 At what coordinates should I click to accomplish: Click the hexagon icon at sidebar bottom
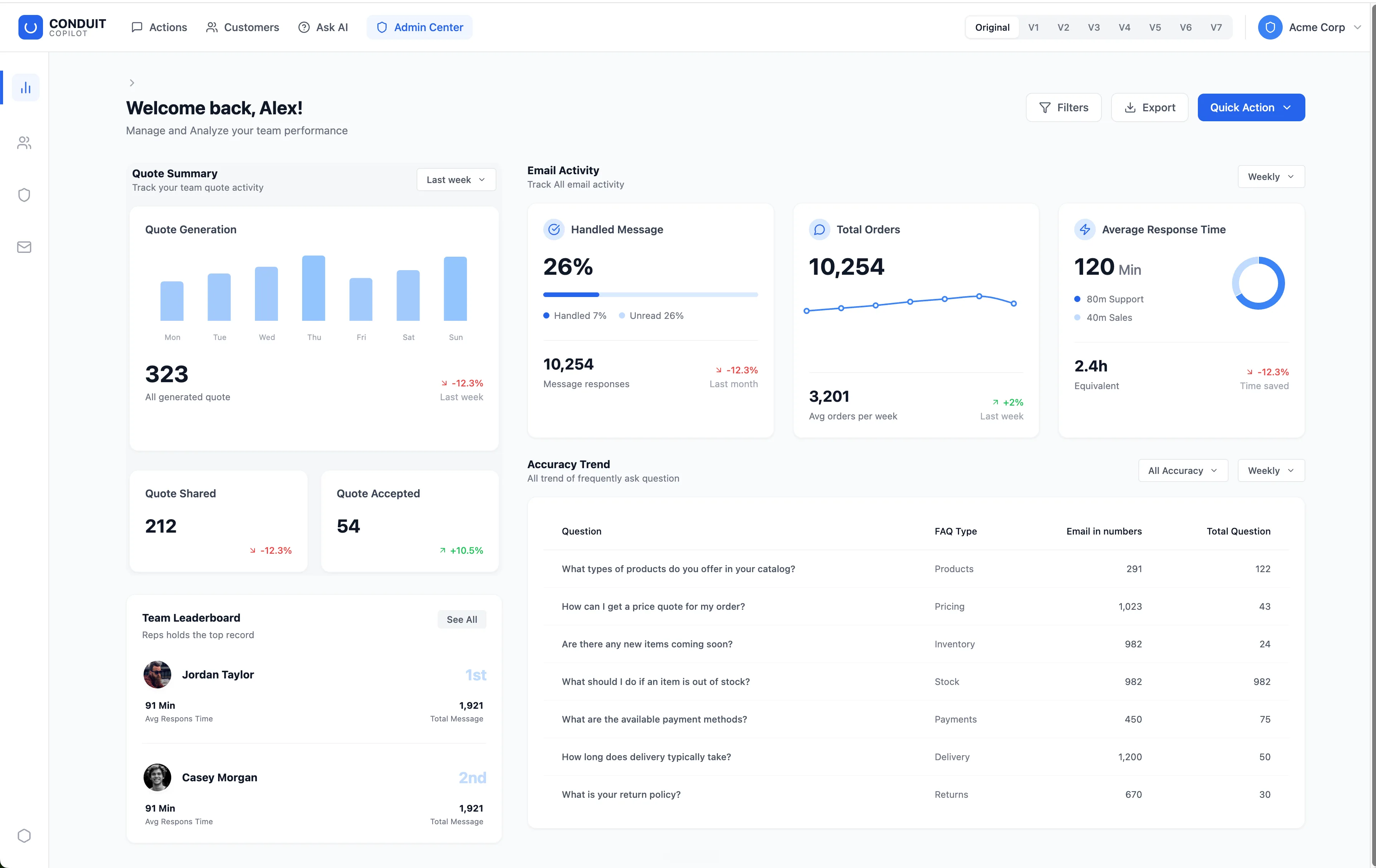click(x=24, y=835)
